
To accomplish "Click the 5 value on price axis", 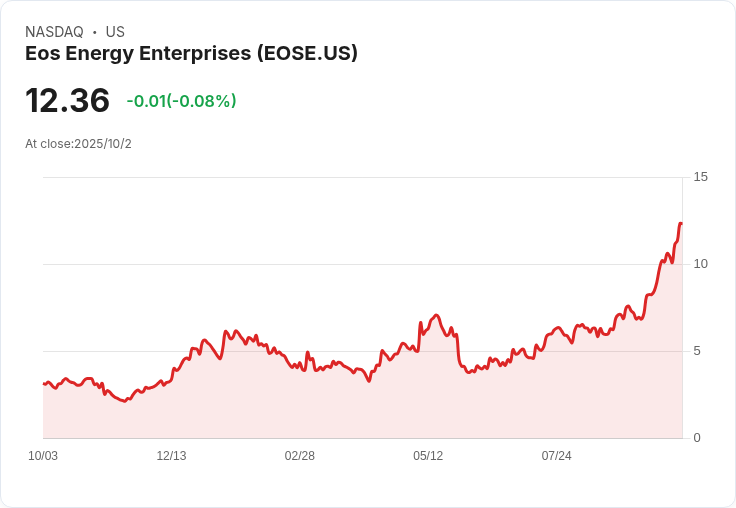I will coord(697,351).
